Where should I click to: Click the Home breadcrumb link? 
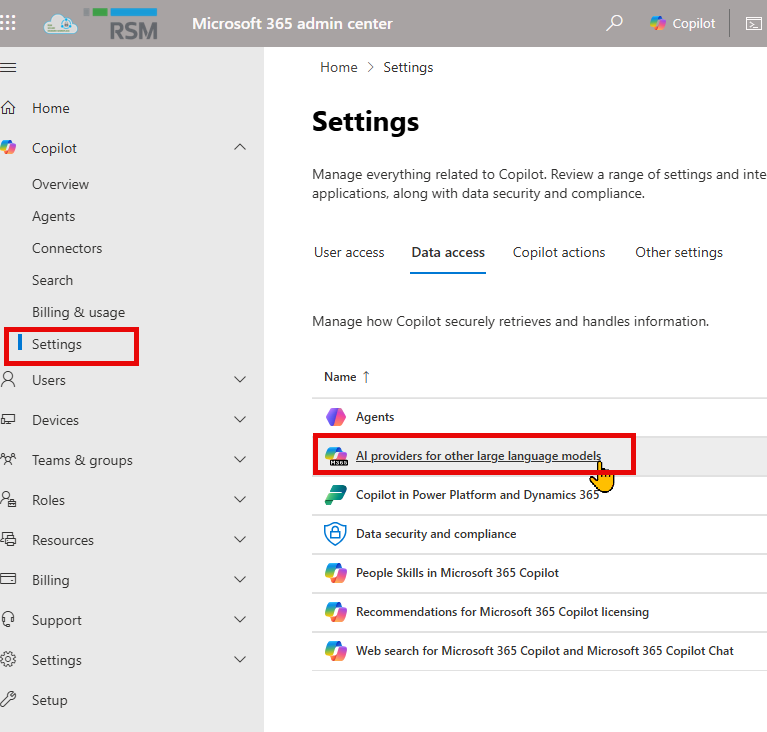point(338,67)
